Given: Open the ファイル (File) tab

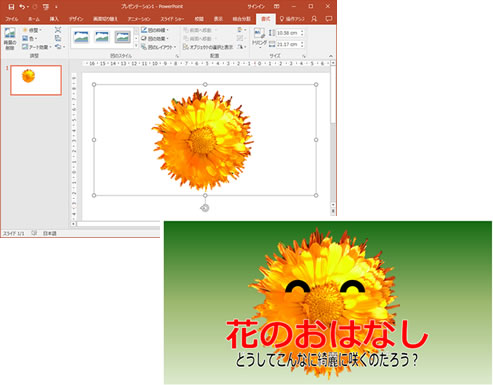Looking at the screenshot, I should [x=12, y=19].
